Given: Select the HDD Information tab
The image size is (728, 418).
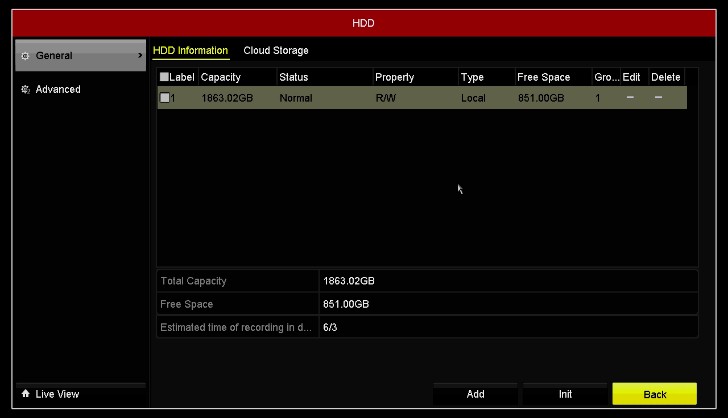Looking at the screenshot, I should [x=190, y=51].
